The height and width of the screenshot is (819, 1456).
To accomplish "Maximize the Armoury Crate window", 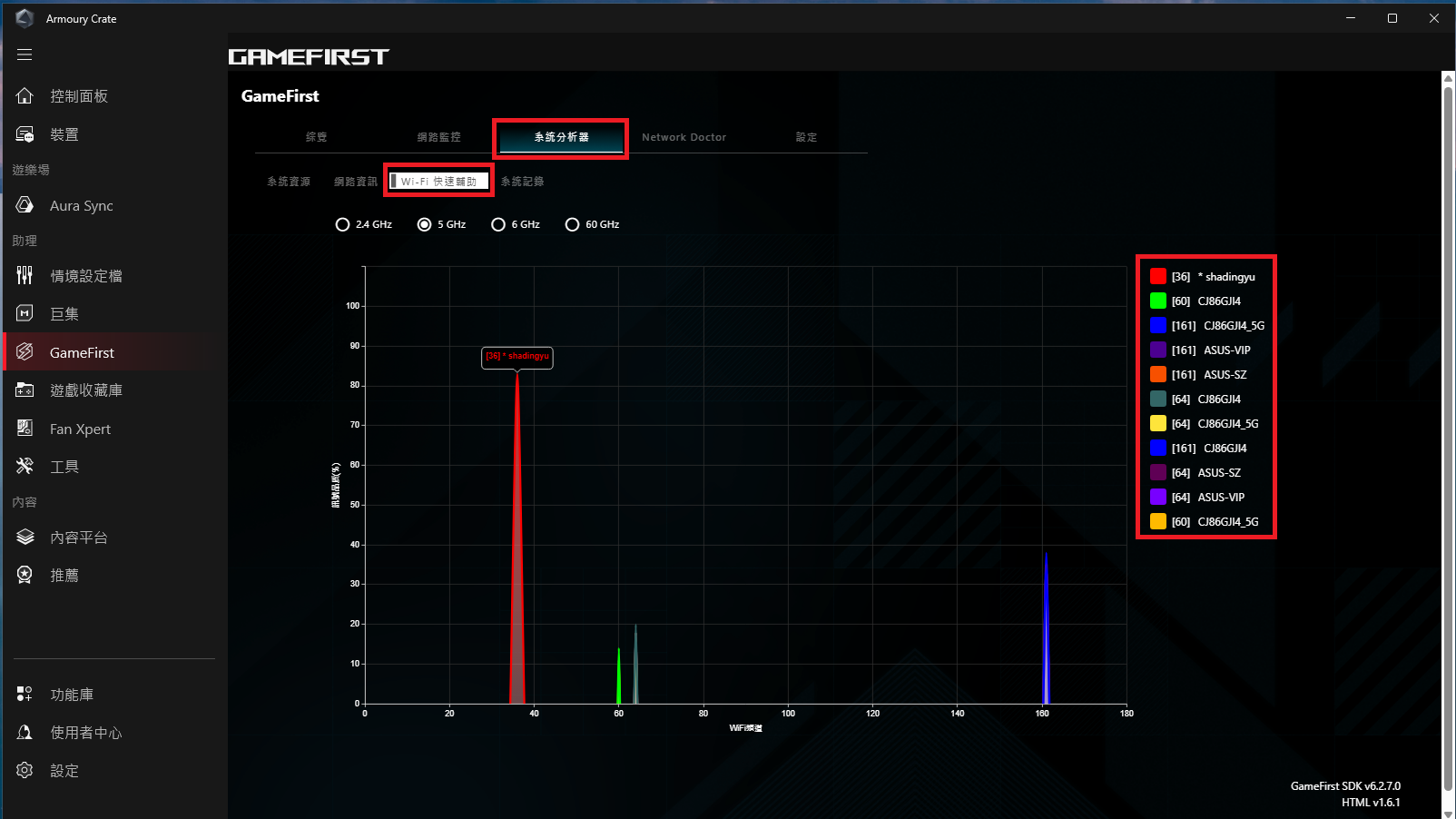I will click(1392, 18).
